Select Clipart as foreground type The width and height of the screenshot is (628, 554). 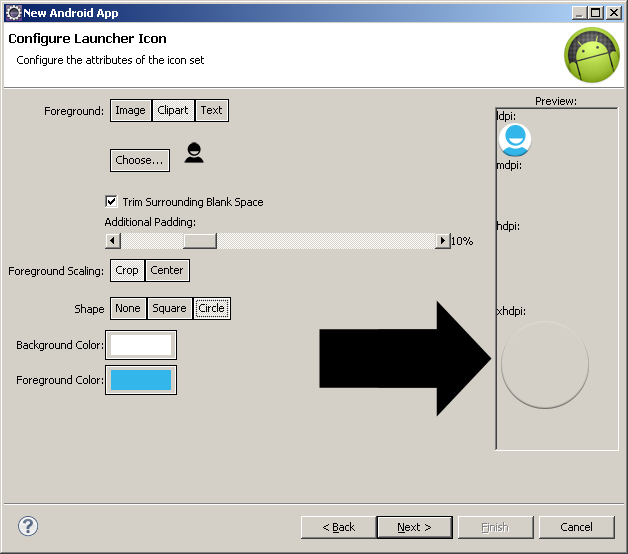pos(173,110)
